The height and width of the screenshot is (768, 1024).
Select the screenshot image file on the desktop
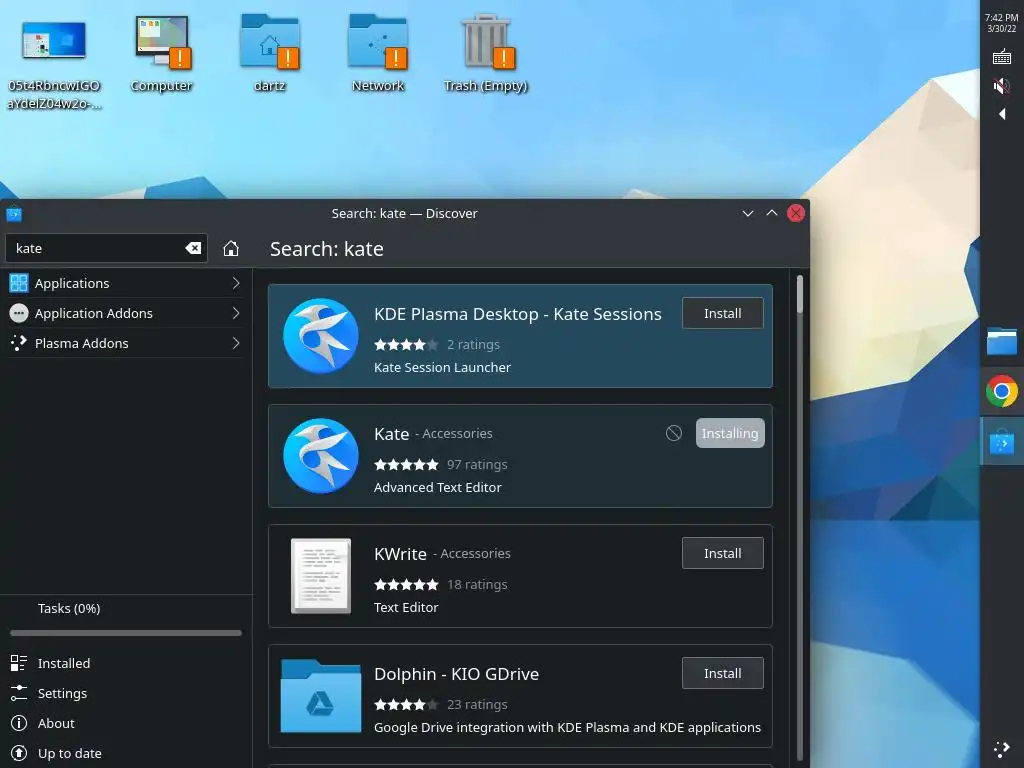pyautogui.click(x=54, y=64)
